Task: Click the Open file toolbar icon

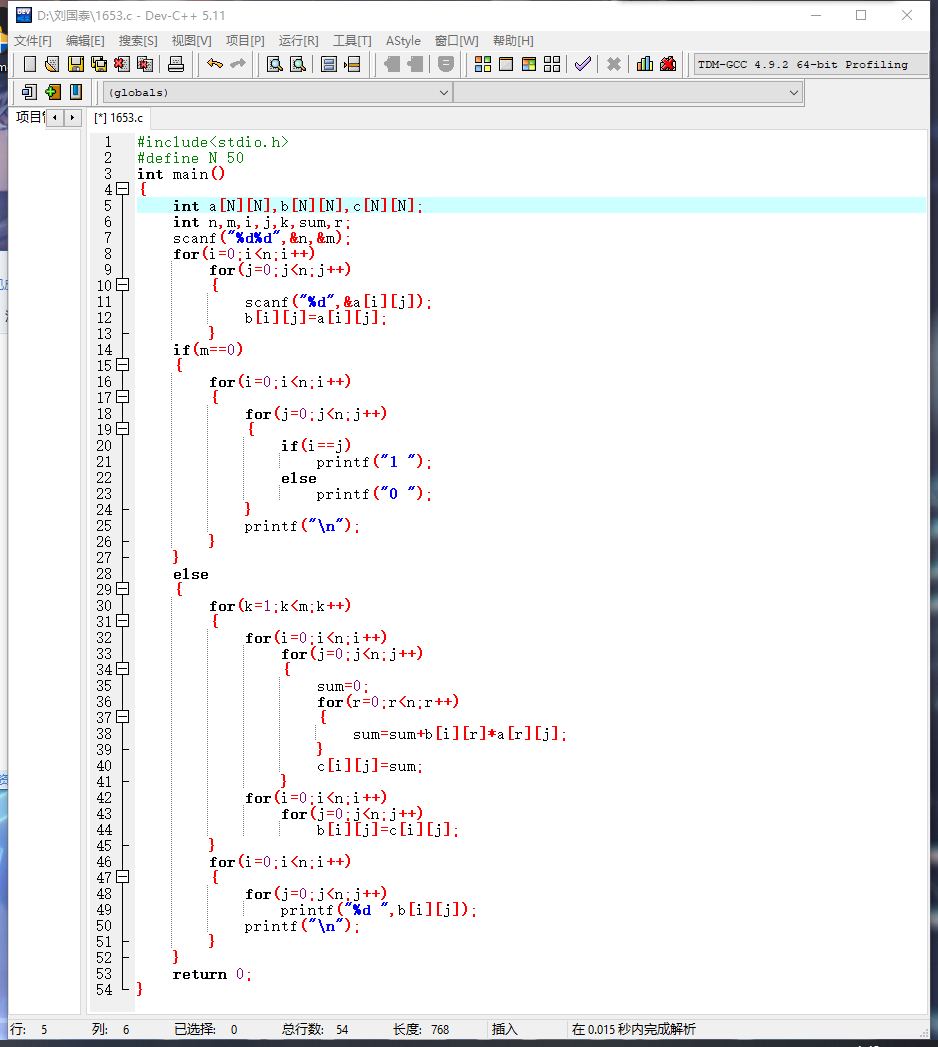Action: point(52,64)
